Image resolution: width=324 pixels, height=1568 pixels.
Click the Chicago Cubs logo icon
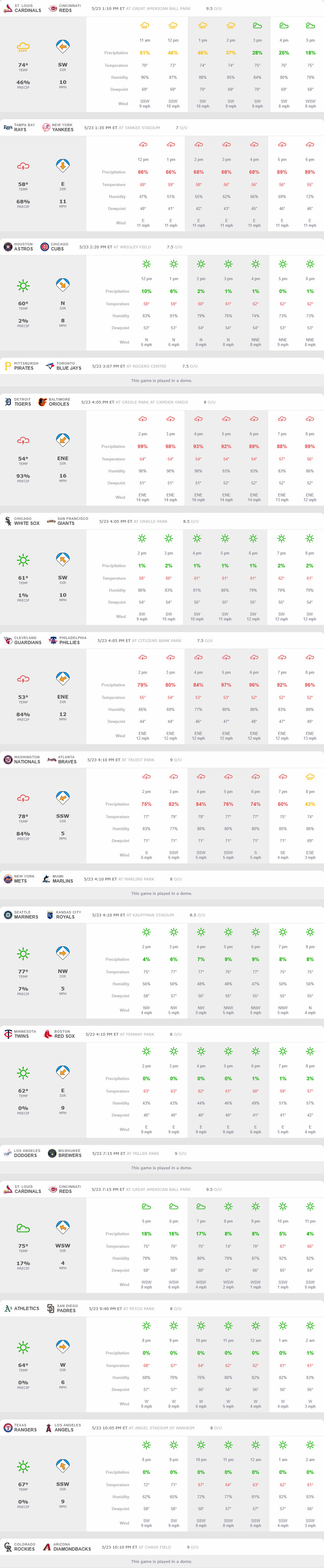point(44,247)
